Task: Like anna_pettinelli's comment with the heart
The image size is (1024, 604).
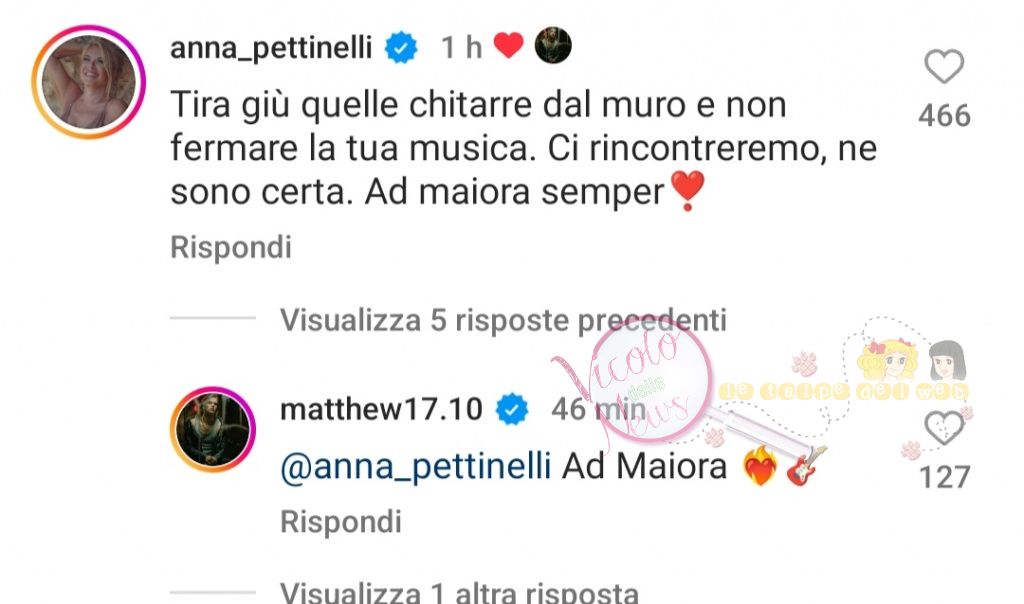Action: pos(944,67)
